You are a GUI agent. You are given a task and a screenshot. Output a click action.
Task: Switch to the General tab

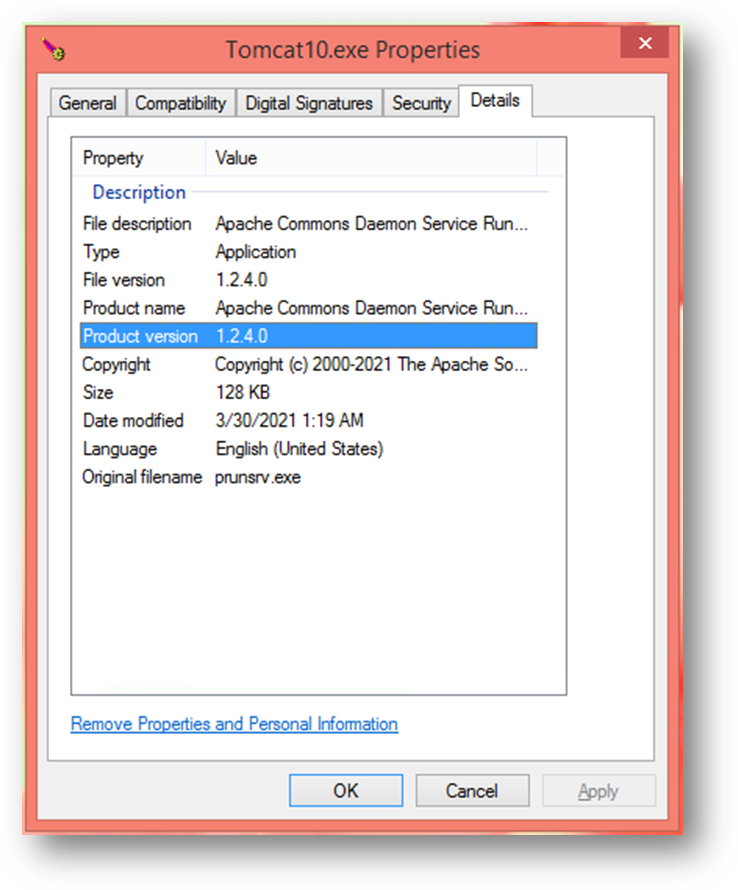(x=87, y=103)
